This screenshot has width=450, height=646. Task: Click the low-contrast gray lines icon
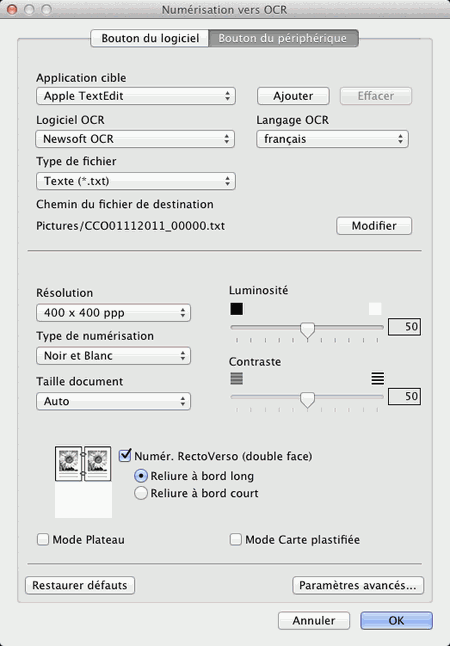point(237,378)
